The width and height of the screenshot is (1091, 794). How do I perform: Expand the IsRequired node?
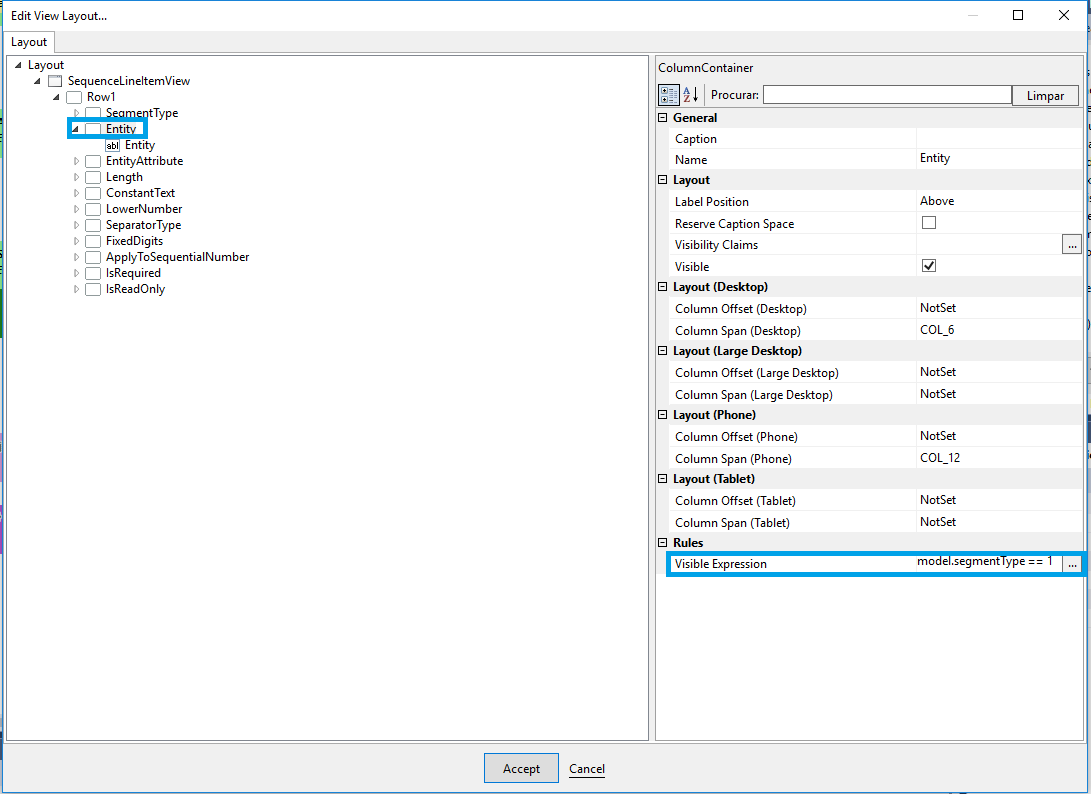76,273
